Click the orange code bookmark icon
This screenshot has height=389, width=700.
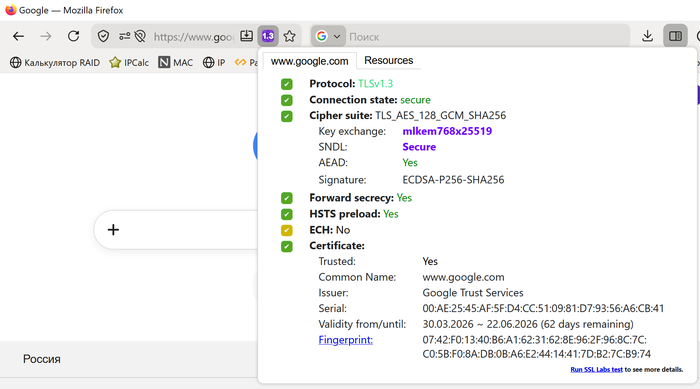coord(241,62)
